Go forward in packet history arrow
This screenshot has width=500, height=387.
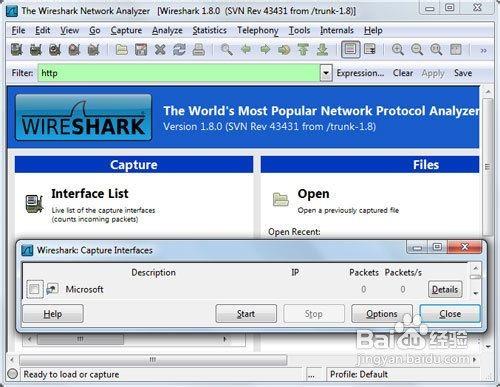pos(265,50)
